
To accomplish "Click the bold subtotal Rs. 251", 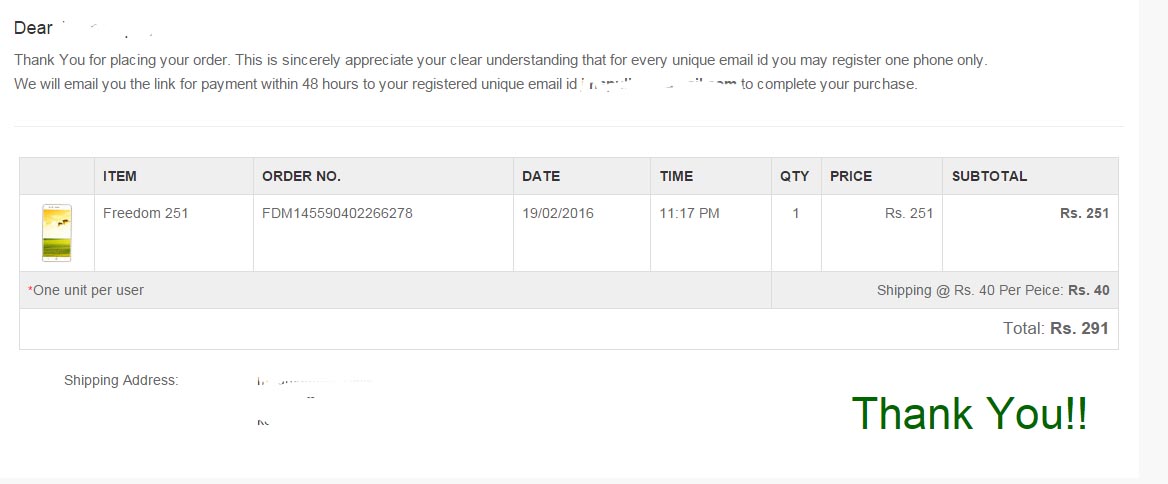I will tap(1084, 213).
